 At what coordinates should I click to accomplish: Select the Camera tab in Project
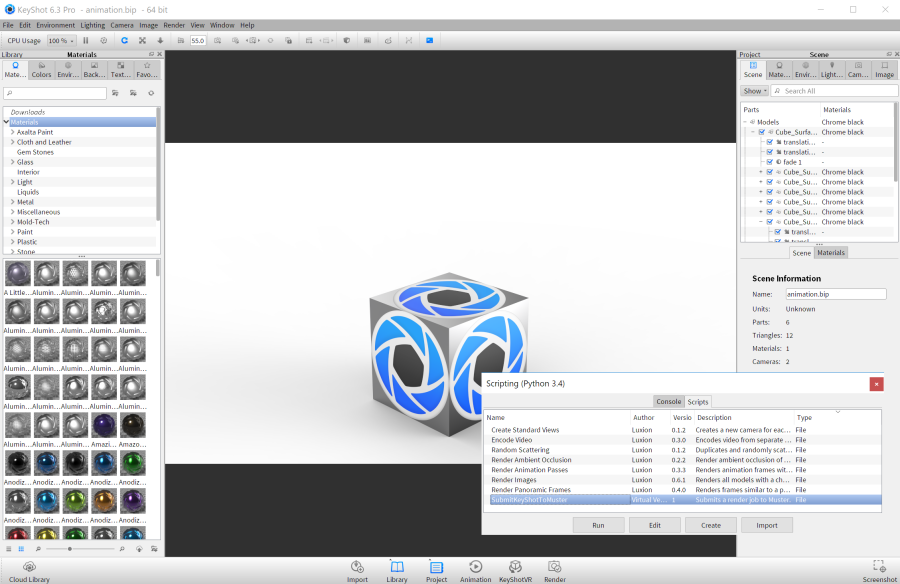coord(858,70)
